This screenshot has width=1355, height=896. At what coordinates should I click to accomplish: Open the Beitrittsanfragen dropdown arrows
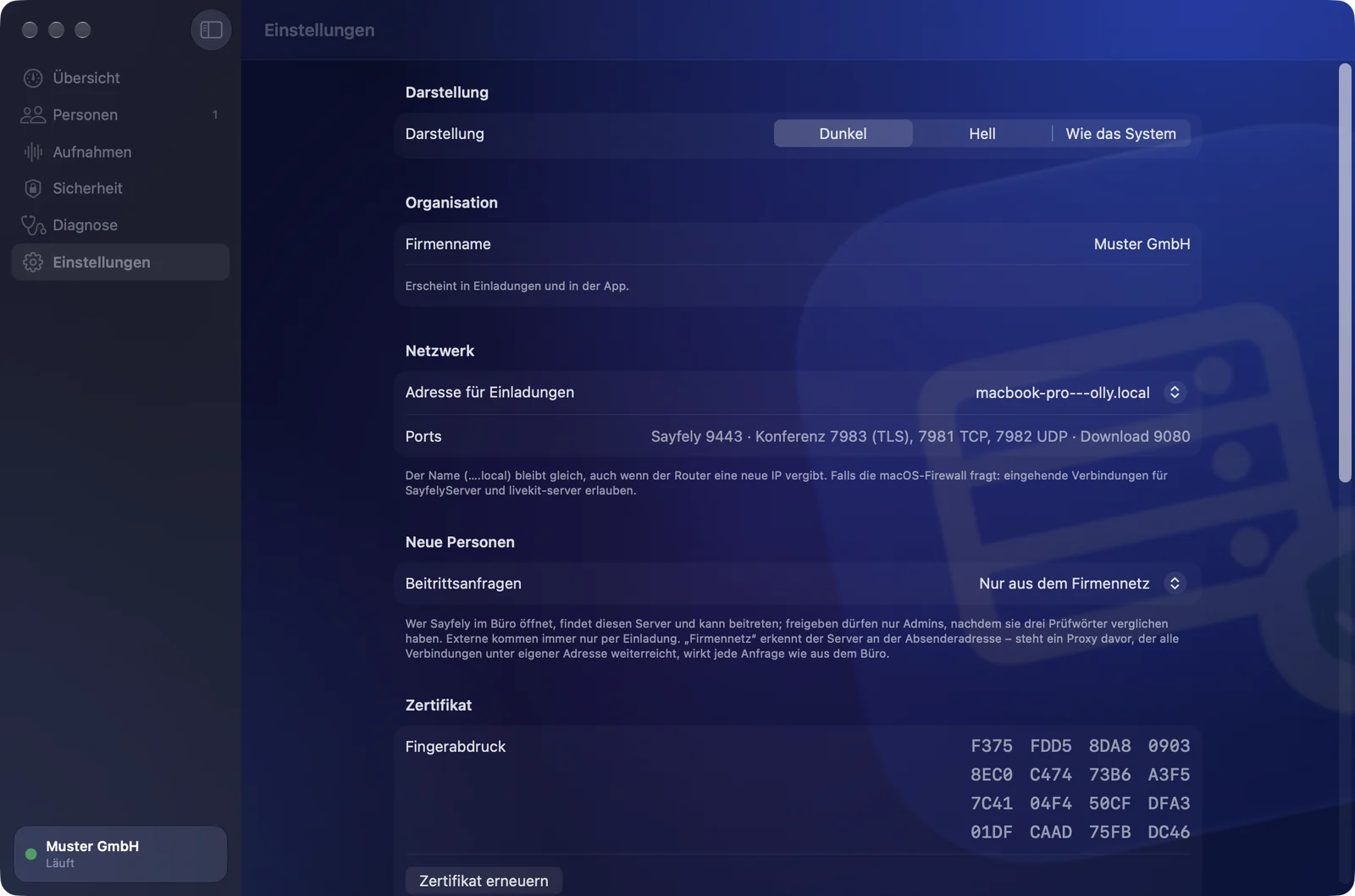tap(1175, 583)
